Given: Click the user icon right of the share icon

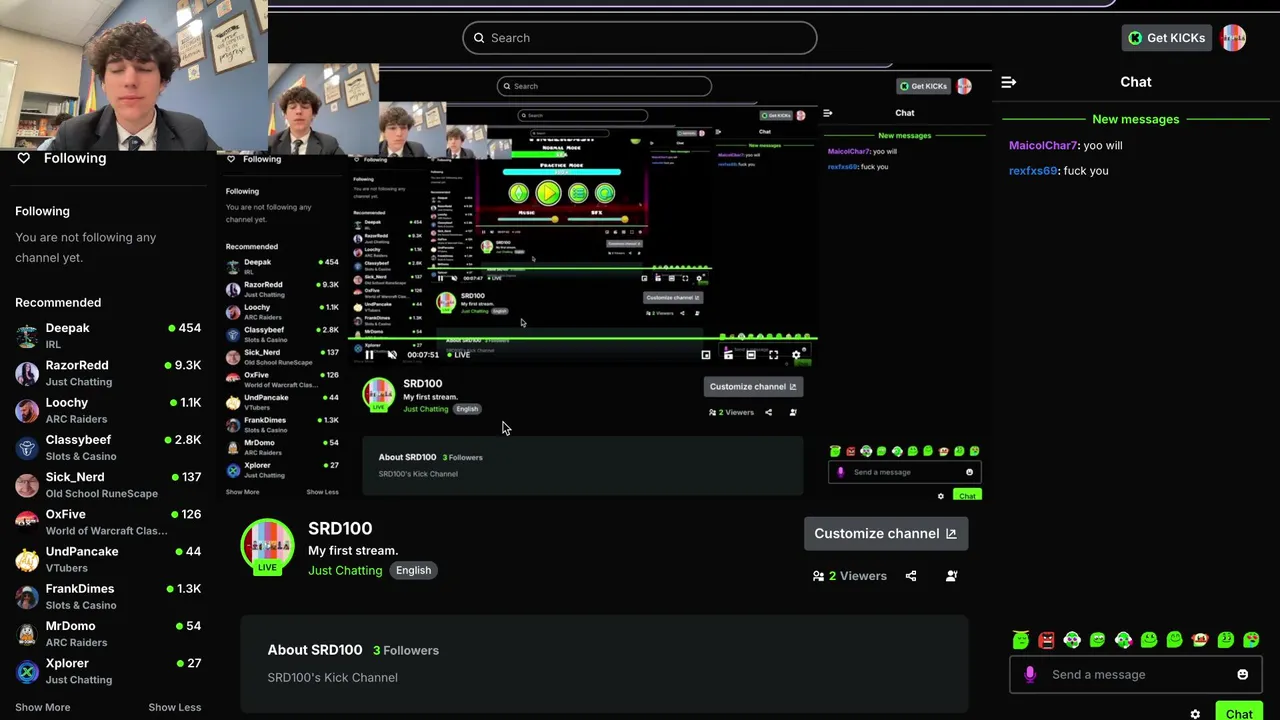Looking at the screenshot, I should pyautogui.click(x=951, y=576).
